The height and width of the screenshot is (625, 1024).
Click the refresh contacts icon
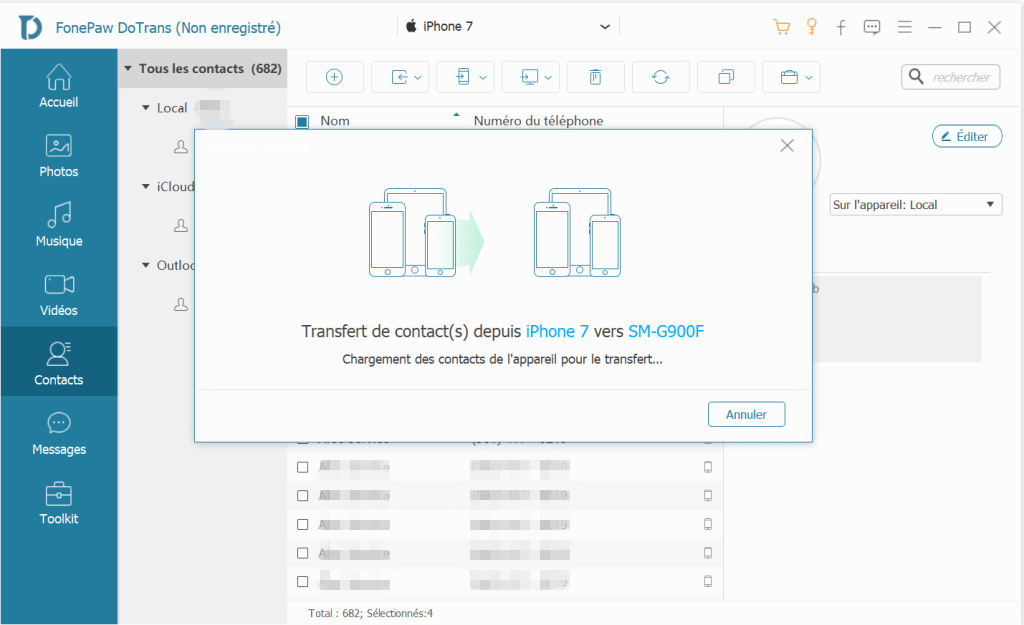(x=661, y=77)
